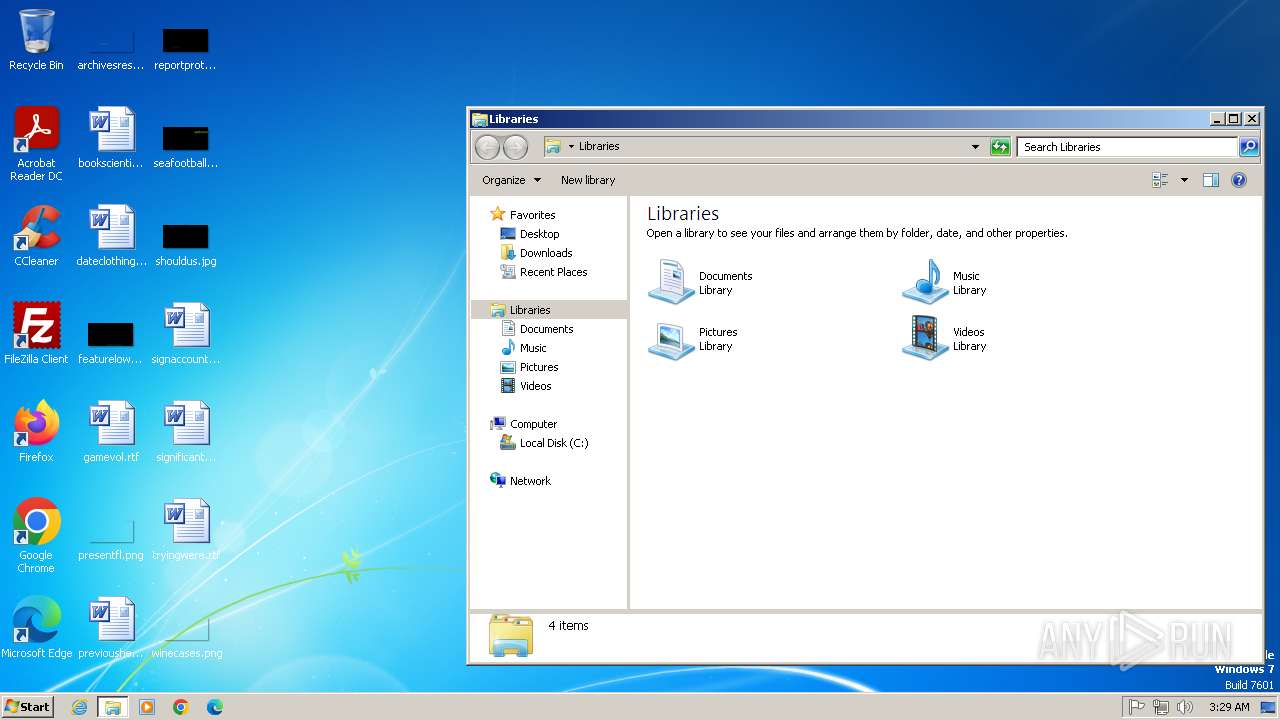
Task: Click the change view icon
Action: coord(1161,180)
